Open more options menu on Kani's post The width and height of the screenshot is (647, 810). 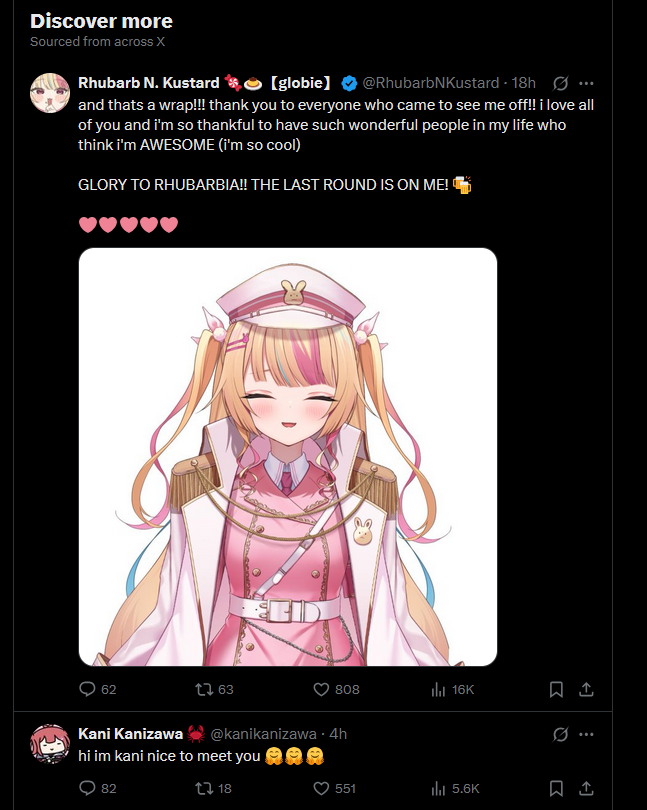(x=586, y=734)
